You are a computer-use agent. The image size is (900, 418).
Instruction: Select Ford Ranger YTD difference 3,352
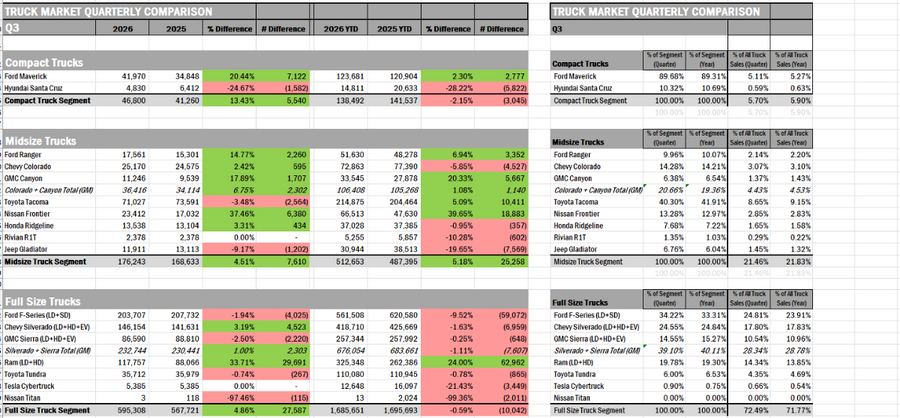[x=501, y=154]
